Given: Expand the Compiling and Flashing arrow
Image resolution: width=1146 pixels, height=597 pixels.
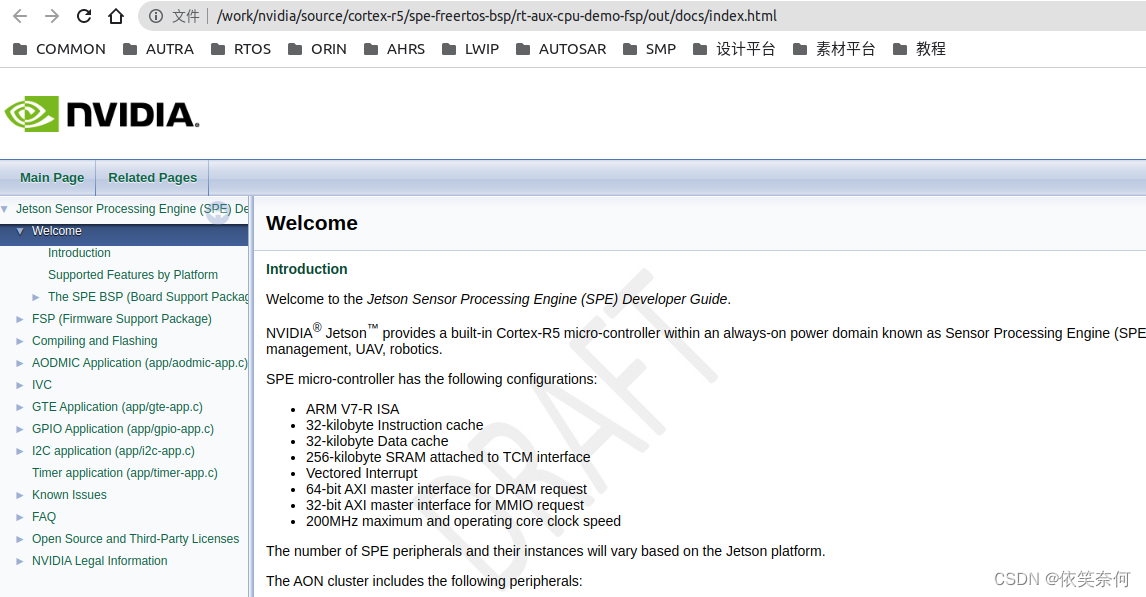Looking at the screenshot, I should [20, 341].
